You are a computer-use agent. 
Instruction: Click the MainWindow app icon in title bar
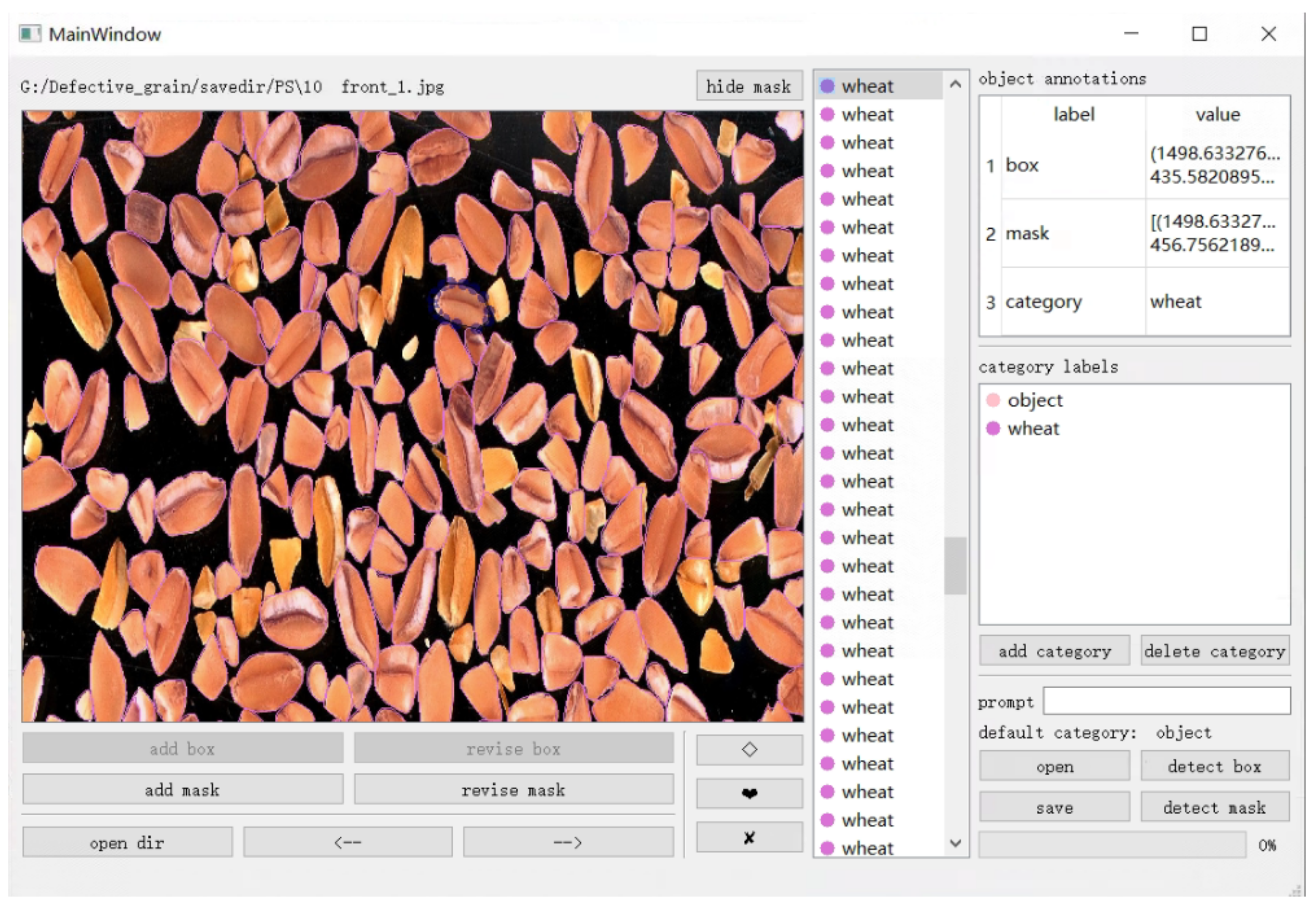click(x=30, y=34)
